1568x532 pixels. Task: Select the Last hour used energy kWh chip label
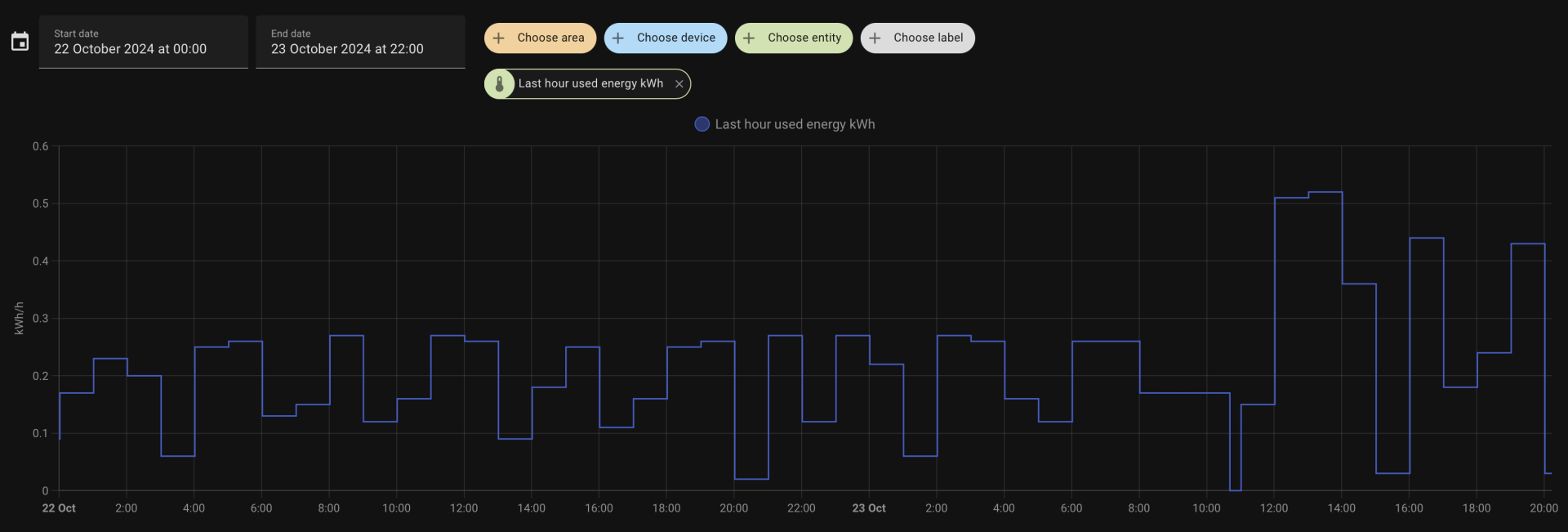pos(590,84)
